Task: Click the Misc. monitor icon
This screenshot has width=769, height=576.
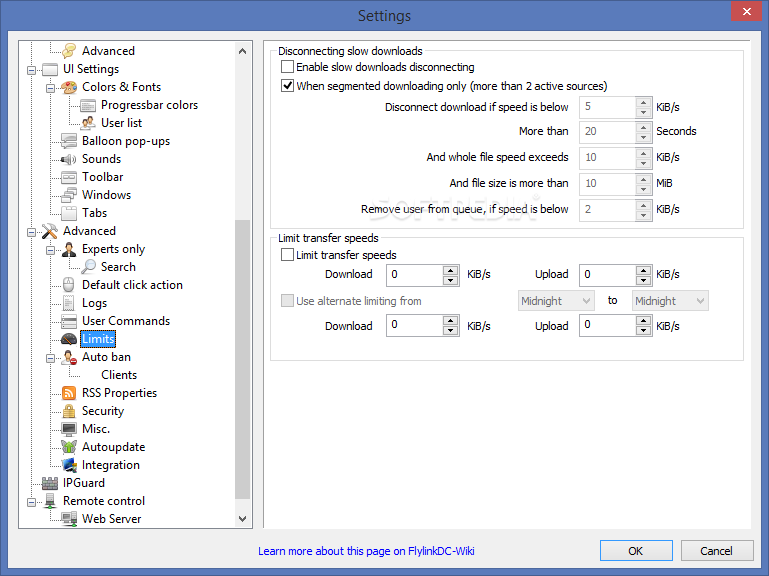Action: tap(69, 429)
